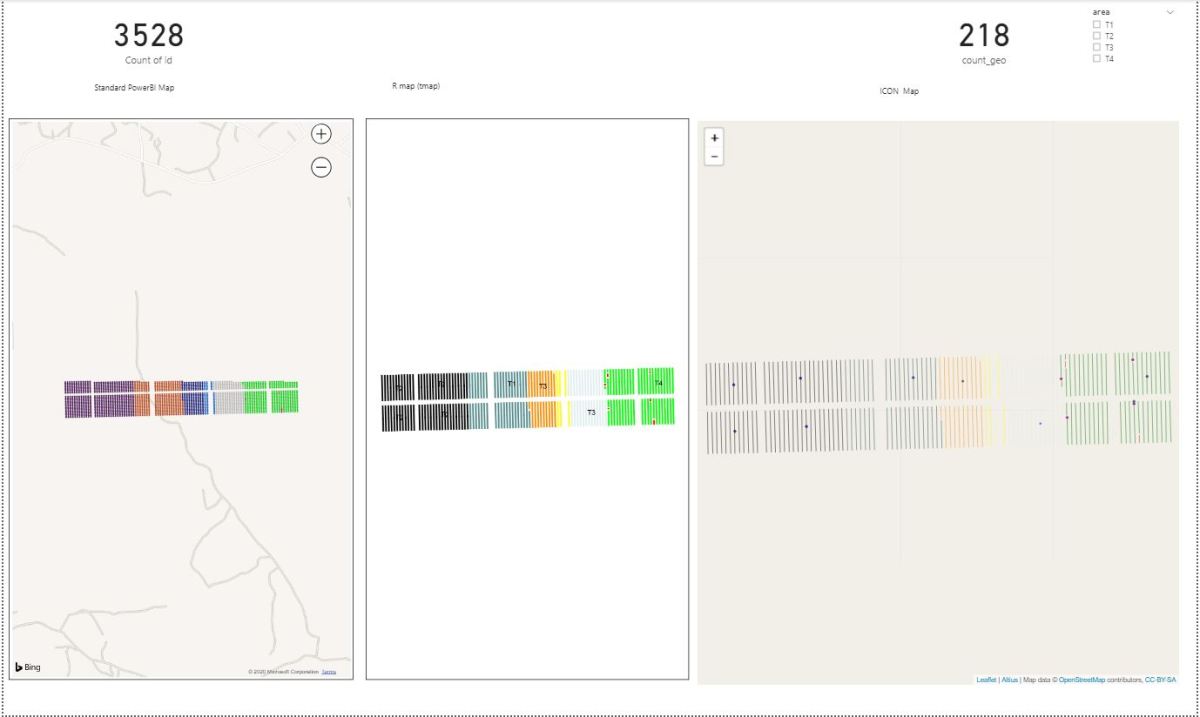Collapse the area slicer with its chevron
1200x717 pixels.
(1170, 12)
